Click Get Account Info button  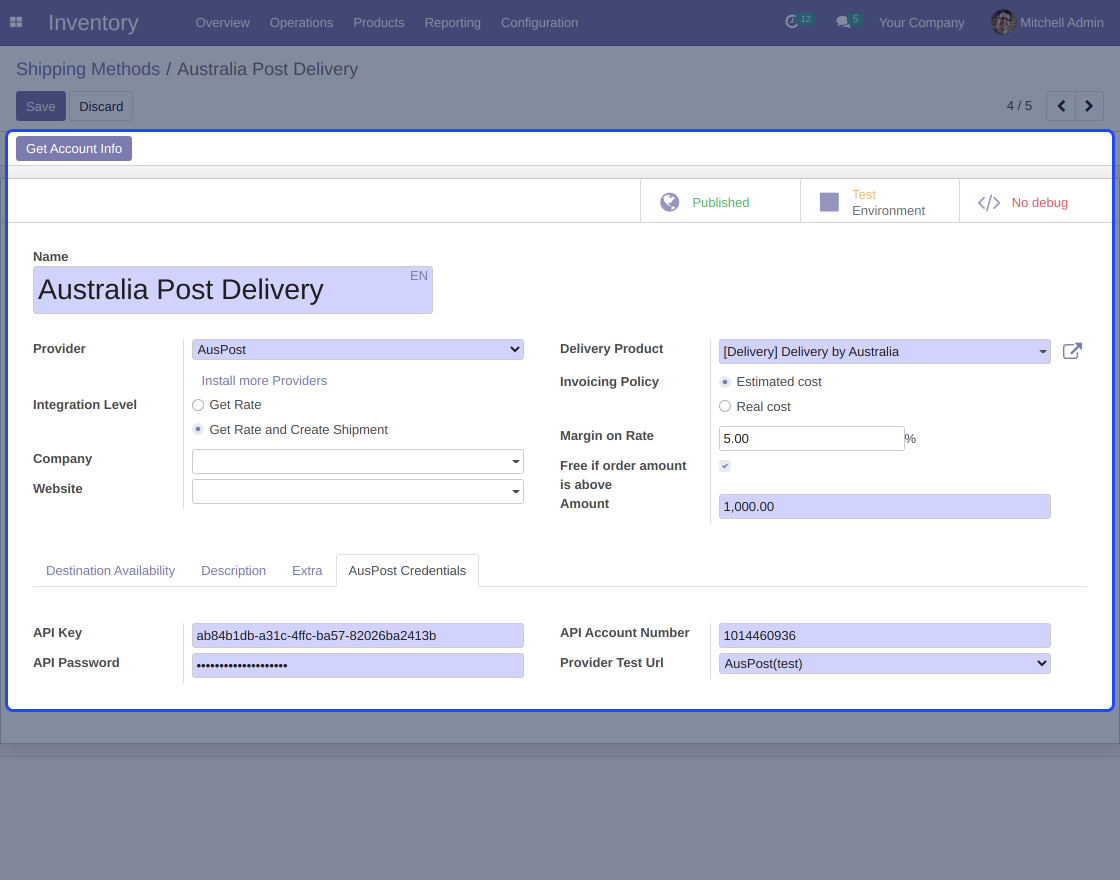pos(74,149)
